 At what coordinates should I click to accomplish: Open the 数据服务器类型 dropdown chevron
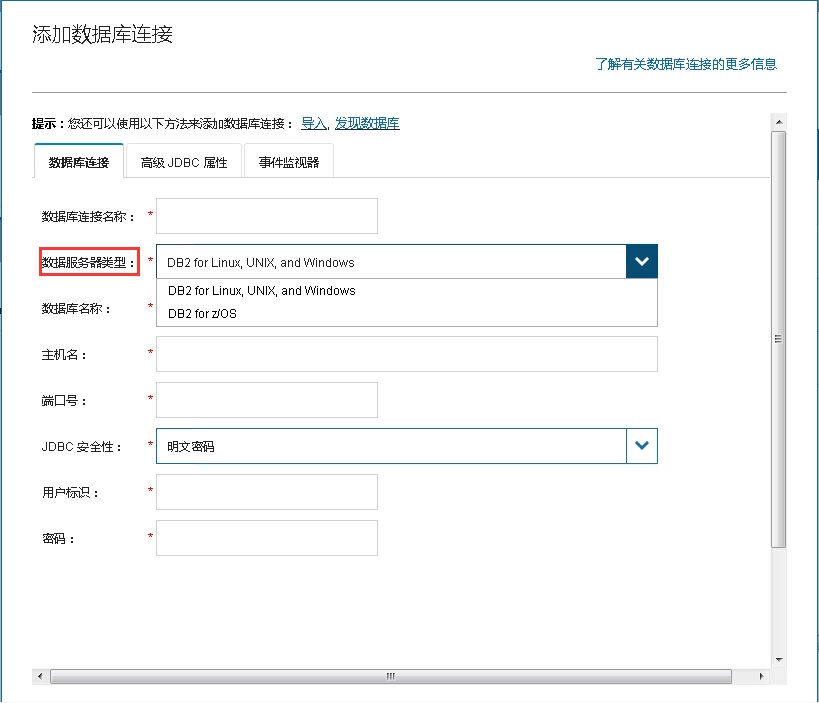click(641, 261)
